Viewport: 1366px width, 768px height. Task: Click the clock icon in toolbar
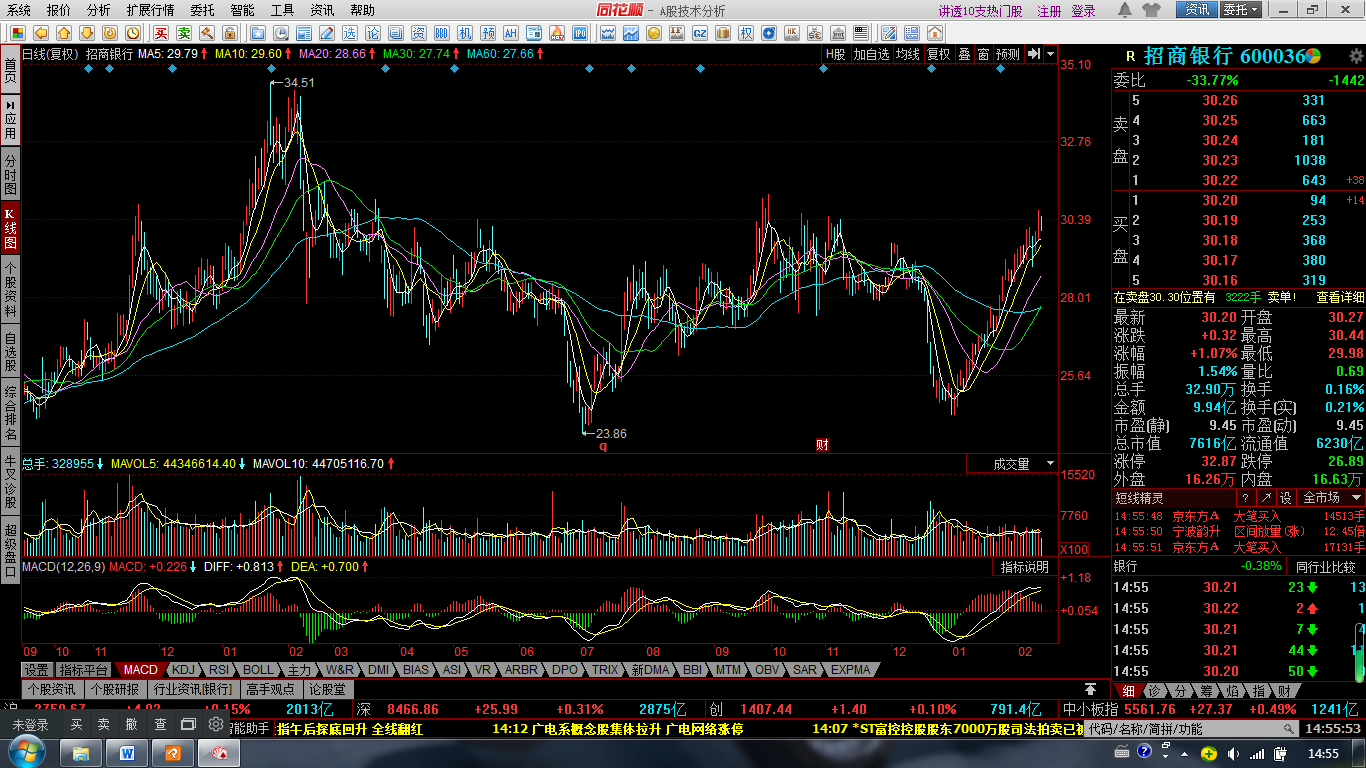pos(133,33)
